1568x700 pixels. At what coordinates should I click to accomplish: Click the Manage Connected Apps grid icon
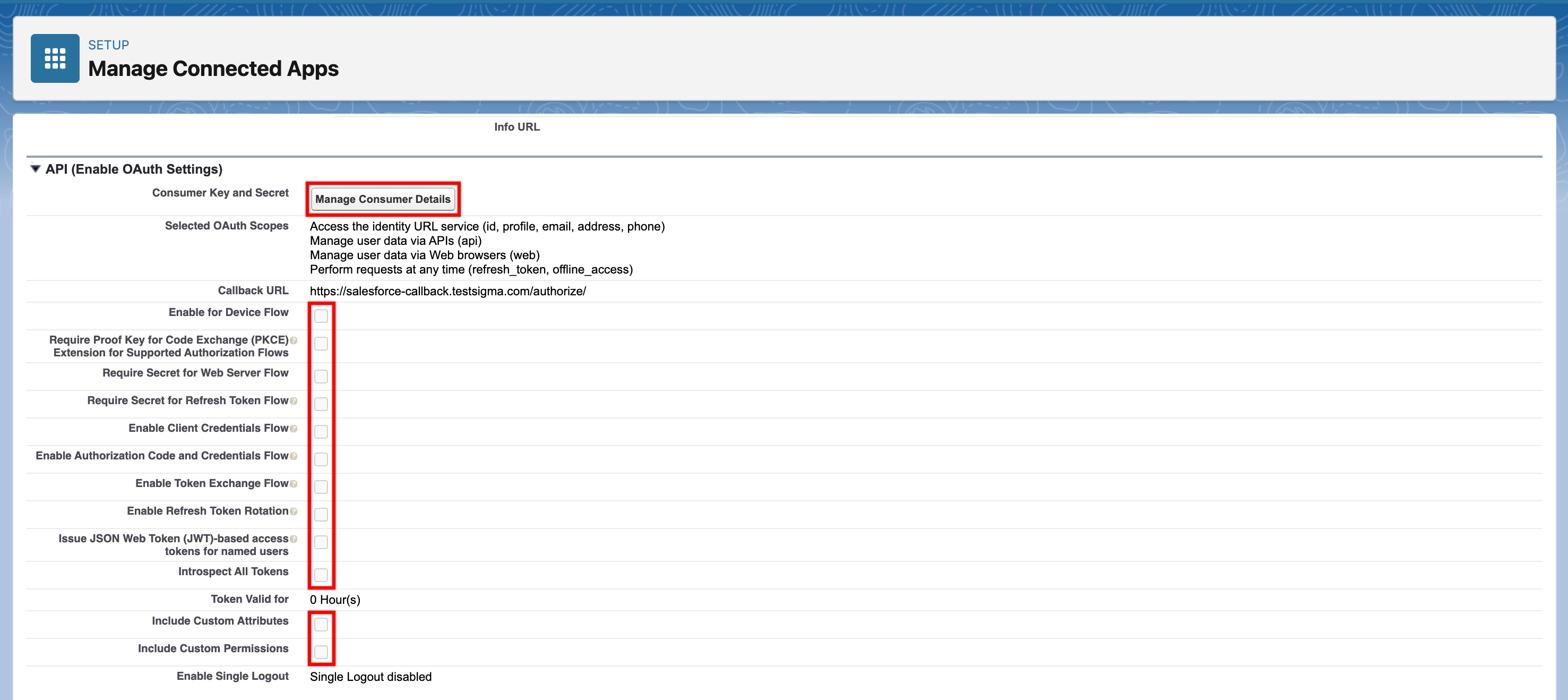click(55, 58)
